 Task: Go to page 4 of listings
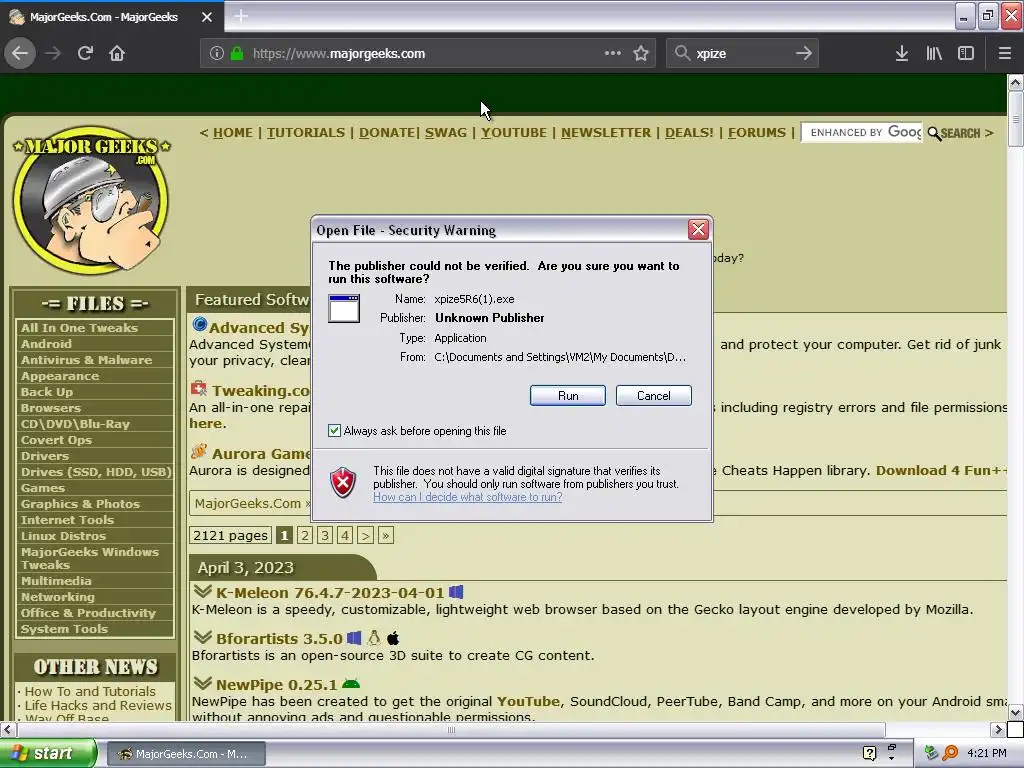pyautogui.click(x=345, y=536)
